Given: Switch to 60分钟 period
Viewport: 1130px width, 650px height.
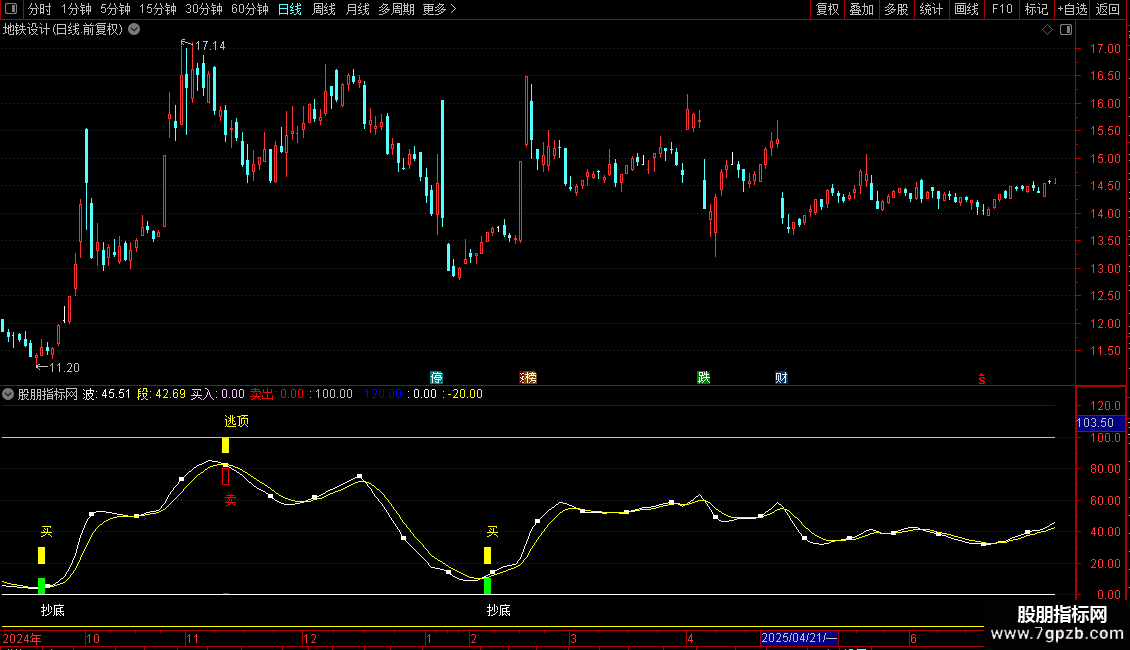Looking at the screenshot, I should 250,9.
